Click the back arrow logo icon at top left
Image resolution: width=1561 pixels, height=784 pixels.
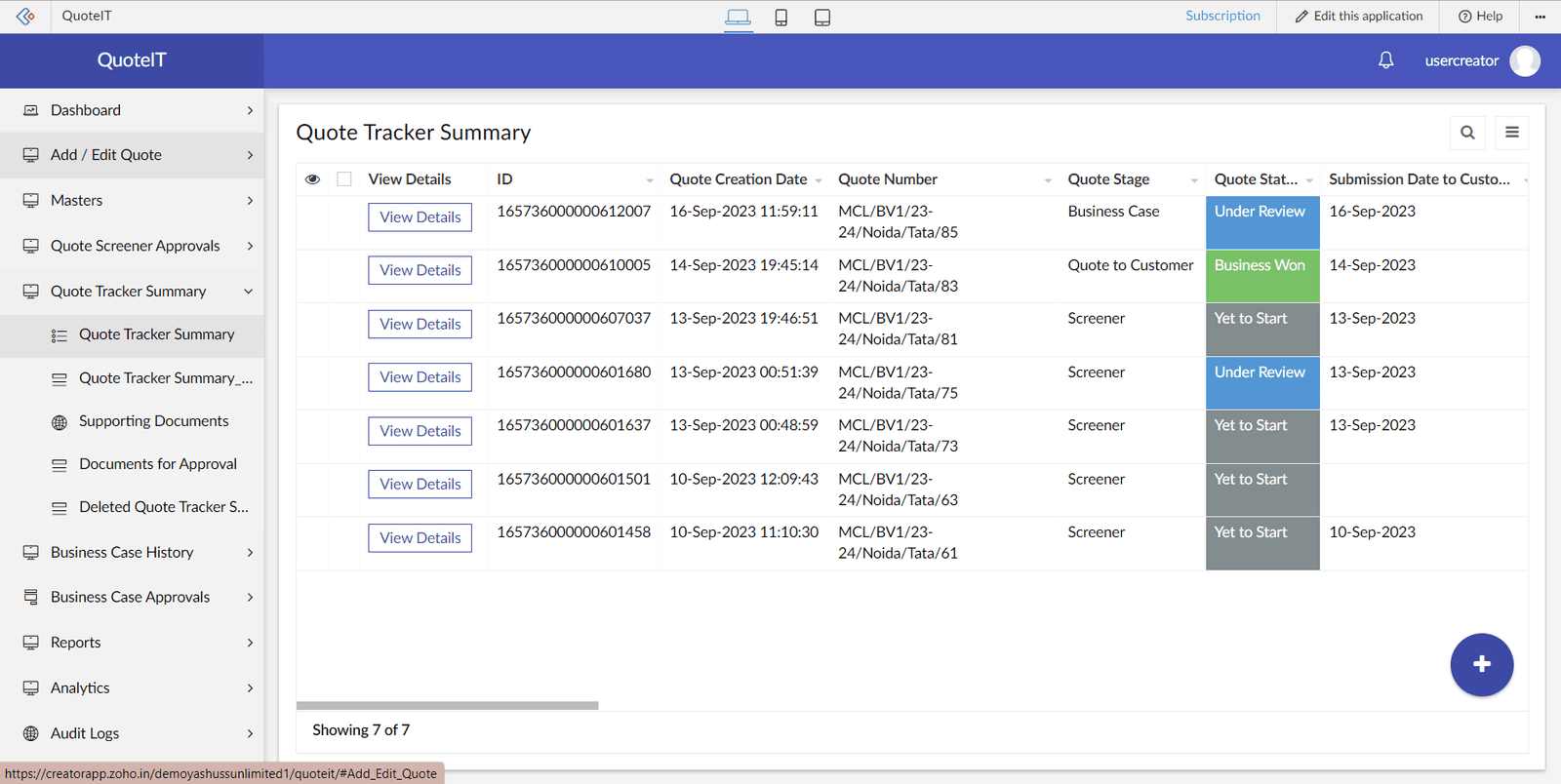[x=25, y=17]
